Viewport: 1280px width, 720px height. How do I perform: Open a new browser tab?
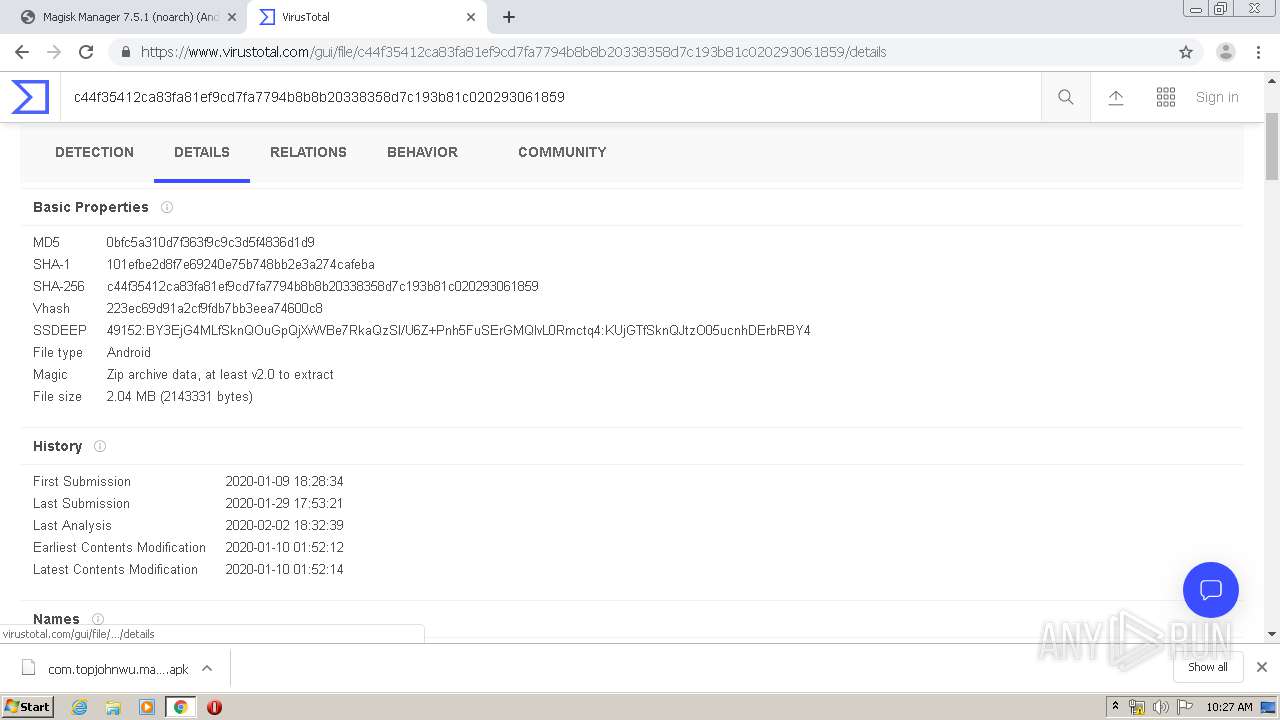tap(509, 17)
